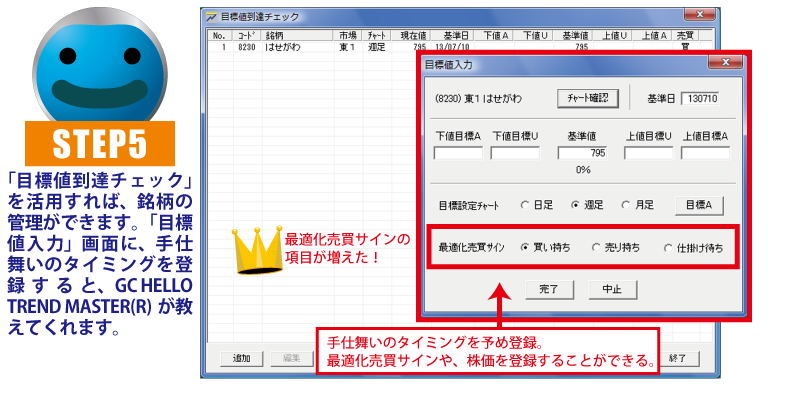
Task: Click the 目標A button
Action: pyautogui.click(x=698, y=205)
